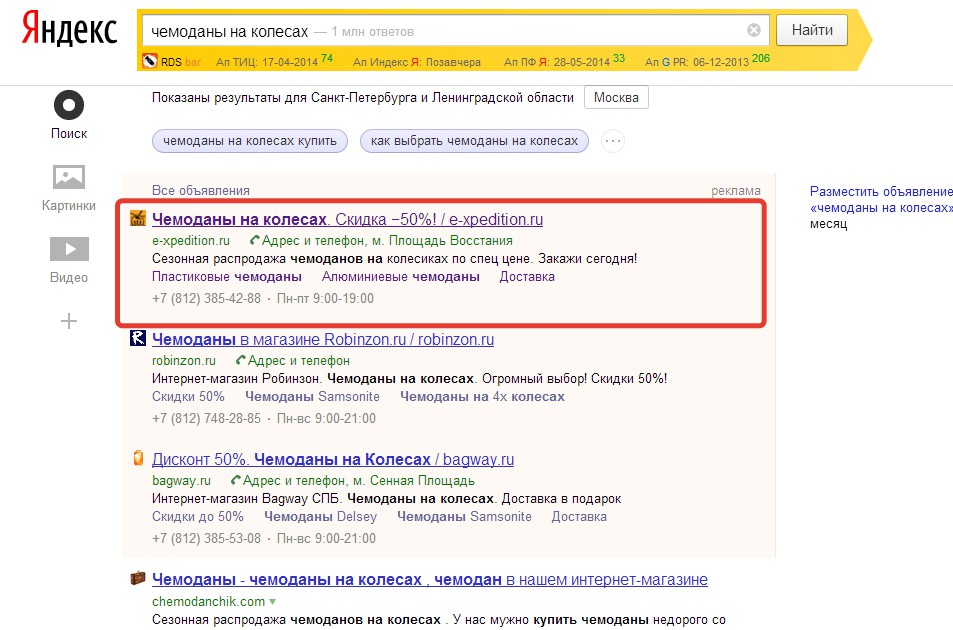Click the bagway.ru favicon
The image size is (953, 630).
coord(138,458)
